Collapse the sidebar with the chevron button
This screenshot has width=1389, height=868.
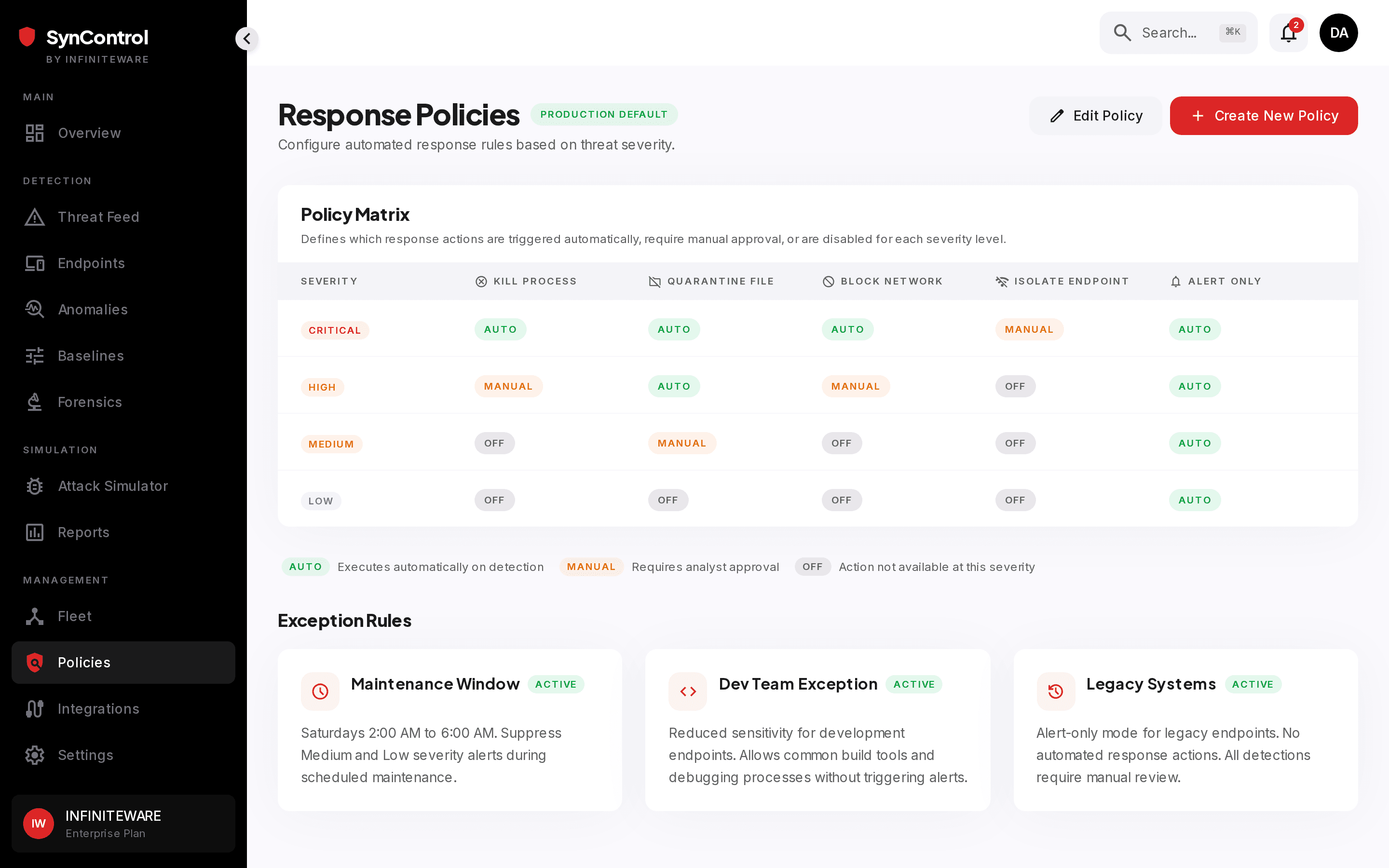[247, 39]
